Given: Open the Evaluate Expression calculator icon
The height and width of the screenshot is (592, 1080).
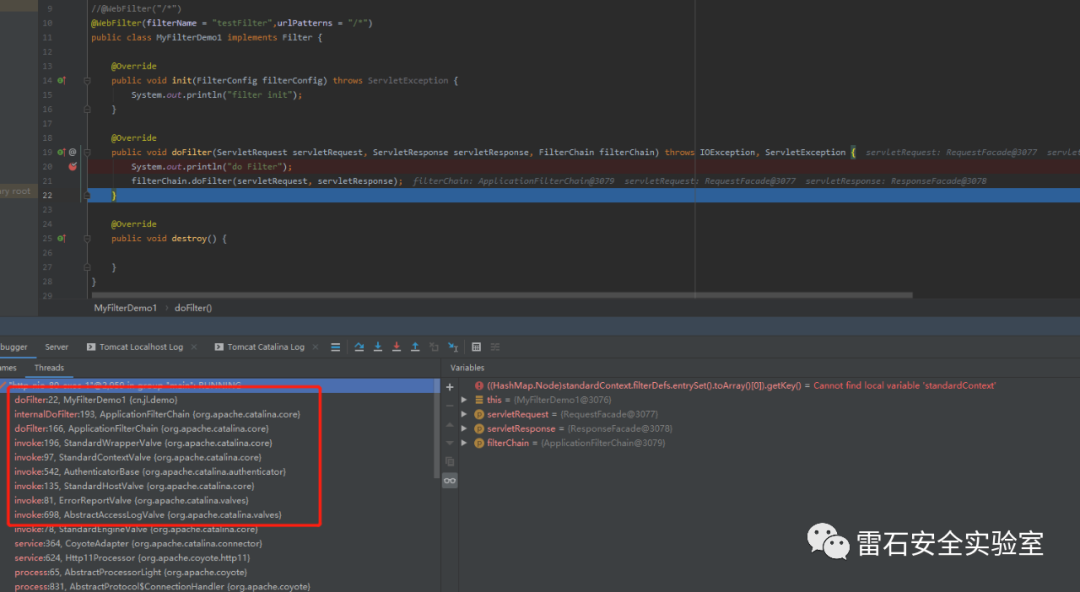Looking at the screenshot, I should coord(476,347).
